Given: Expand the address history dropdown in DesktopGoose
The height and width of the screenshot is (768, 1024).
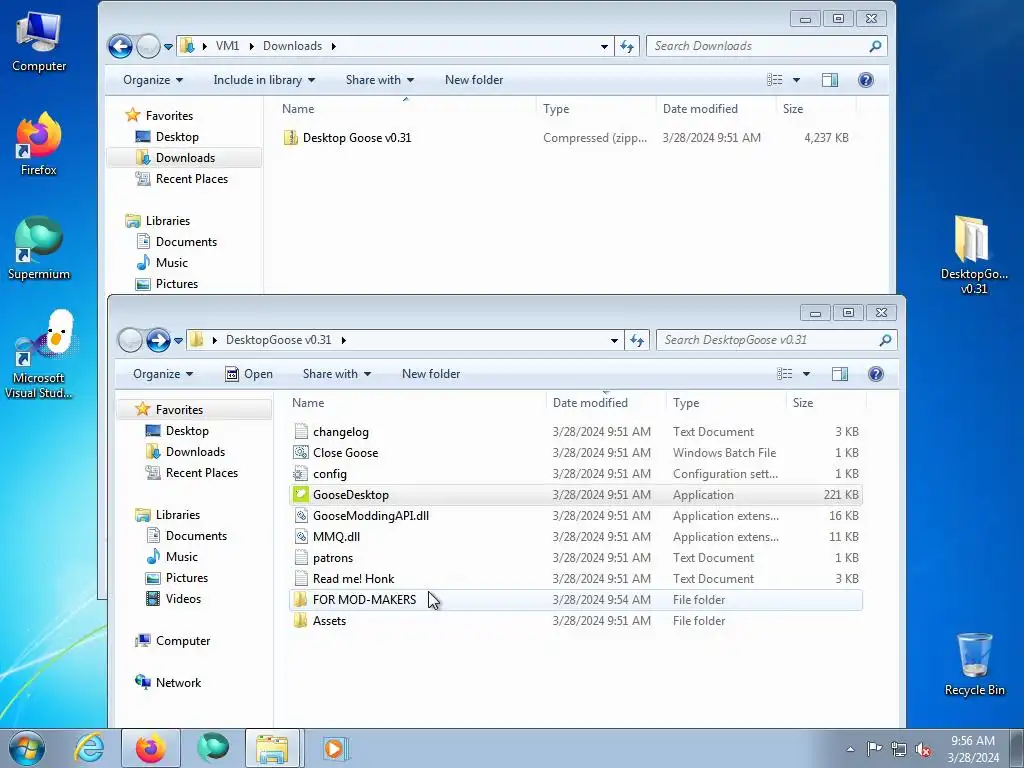Looking at the screenshot, I should 614,340.
